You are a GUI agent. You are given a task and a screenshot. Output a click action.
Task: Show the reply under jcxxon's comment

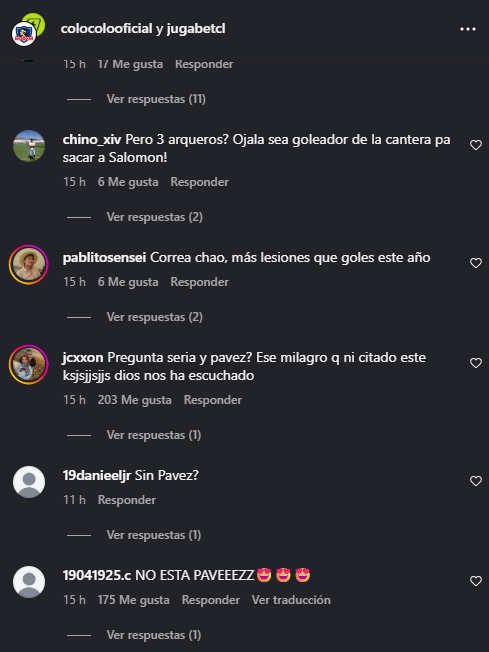click(154, 435)
